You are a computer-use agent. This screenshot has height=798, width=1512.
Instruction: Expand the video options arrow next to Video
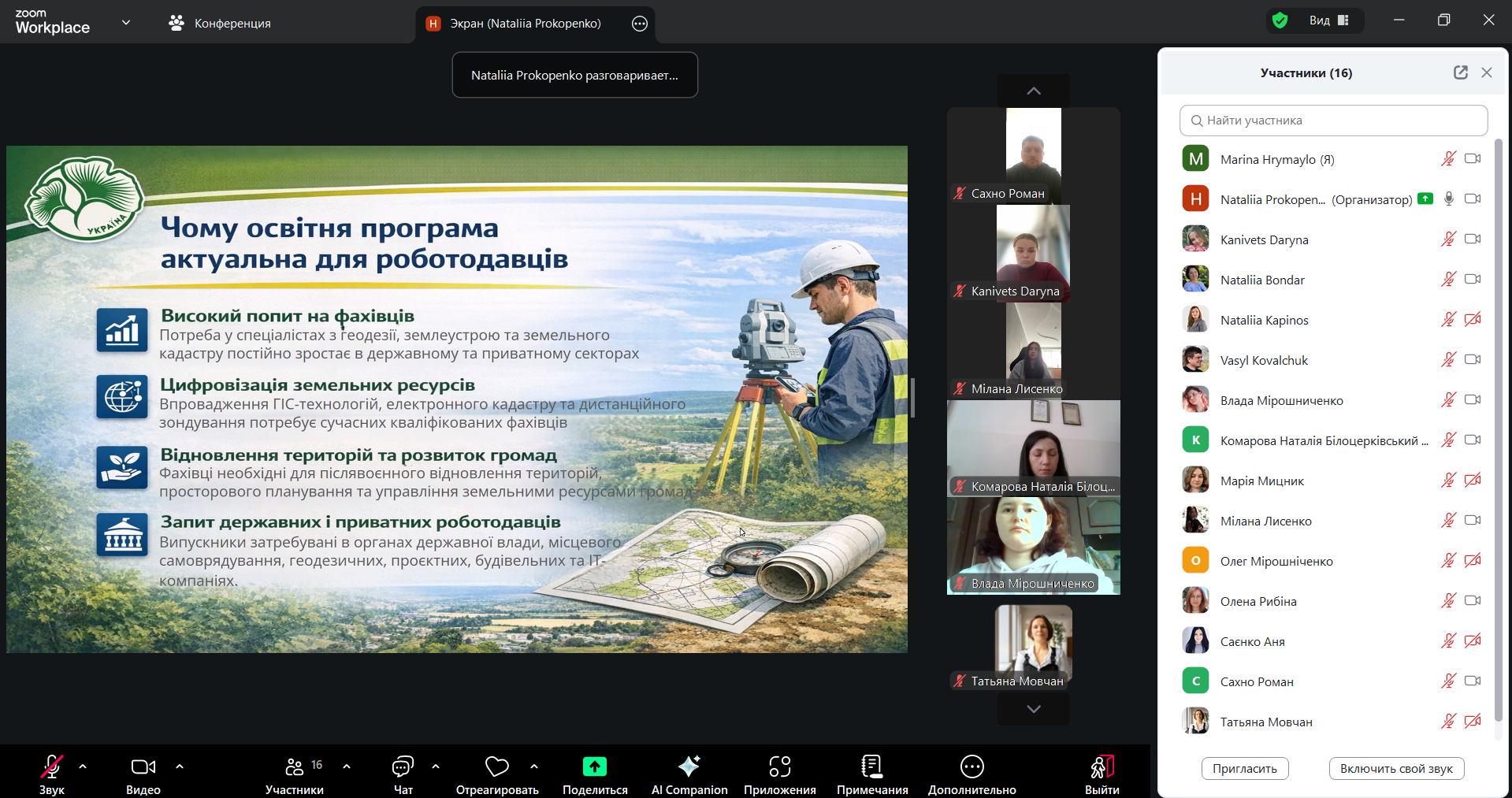(x=180, y=766)
